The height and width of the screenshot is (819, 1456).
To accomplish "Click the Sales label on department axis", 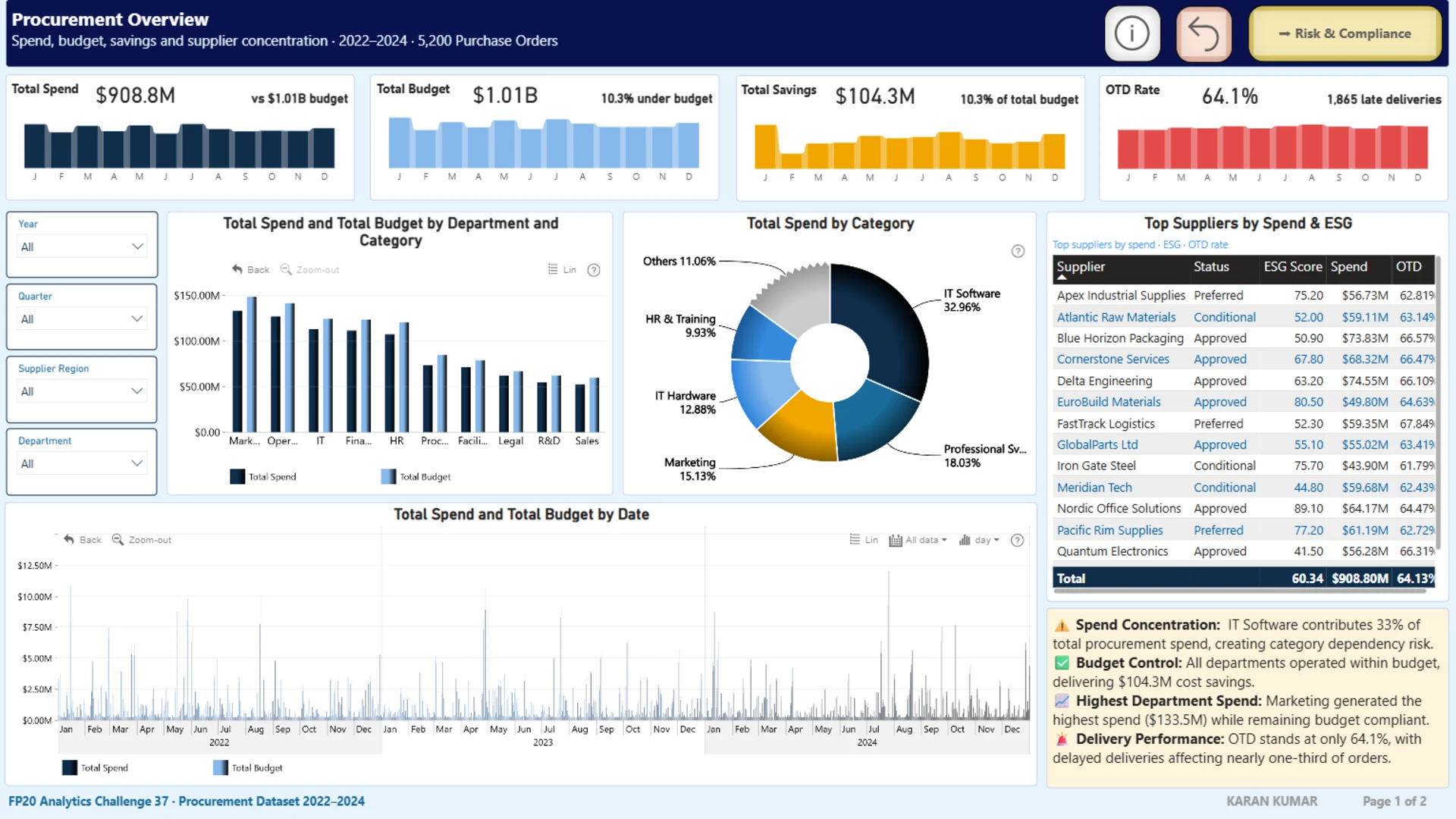I will (587, 441).
